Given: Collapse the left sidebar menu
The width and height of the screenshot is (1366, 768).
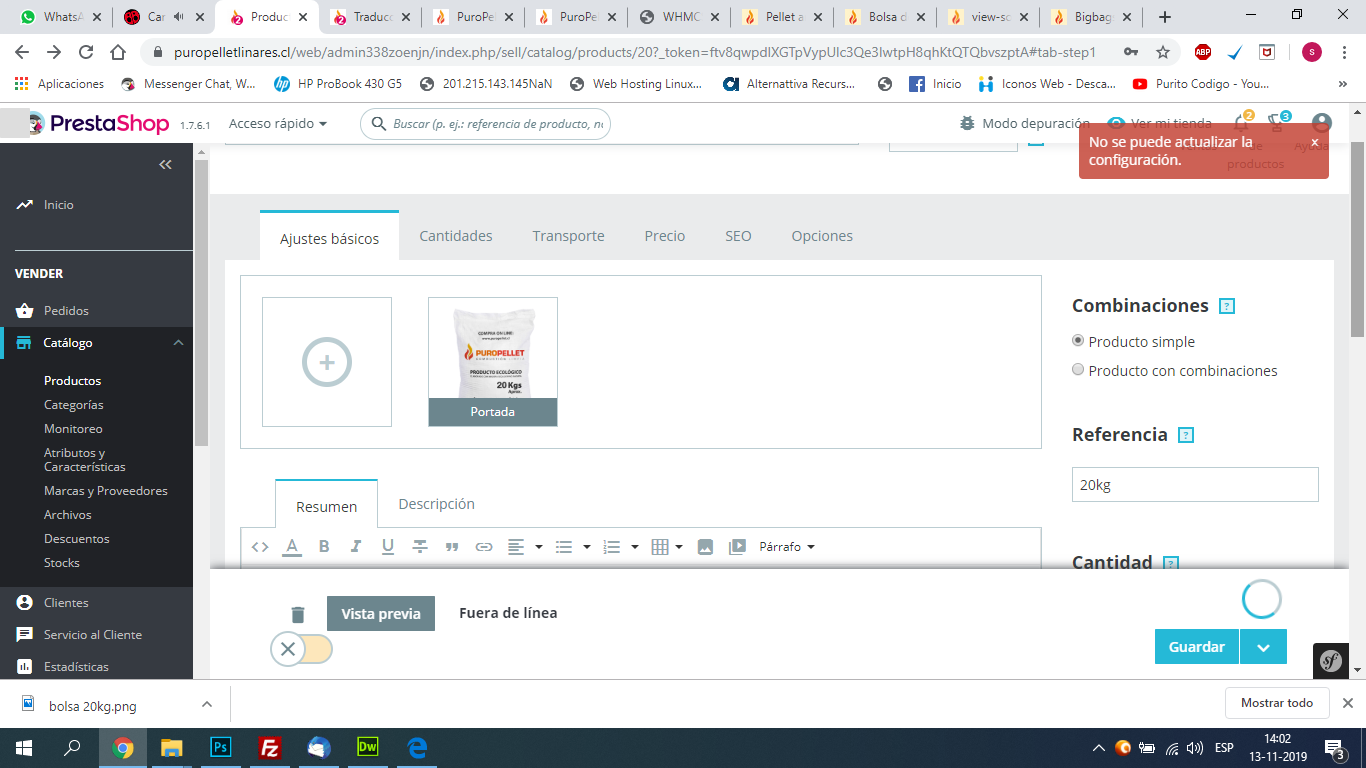Looking at the screenshot, I should [x=166, y=165].
